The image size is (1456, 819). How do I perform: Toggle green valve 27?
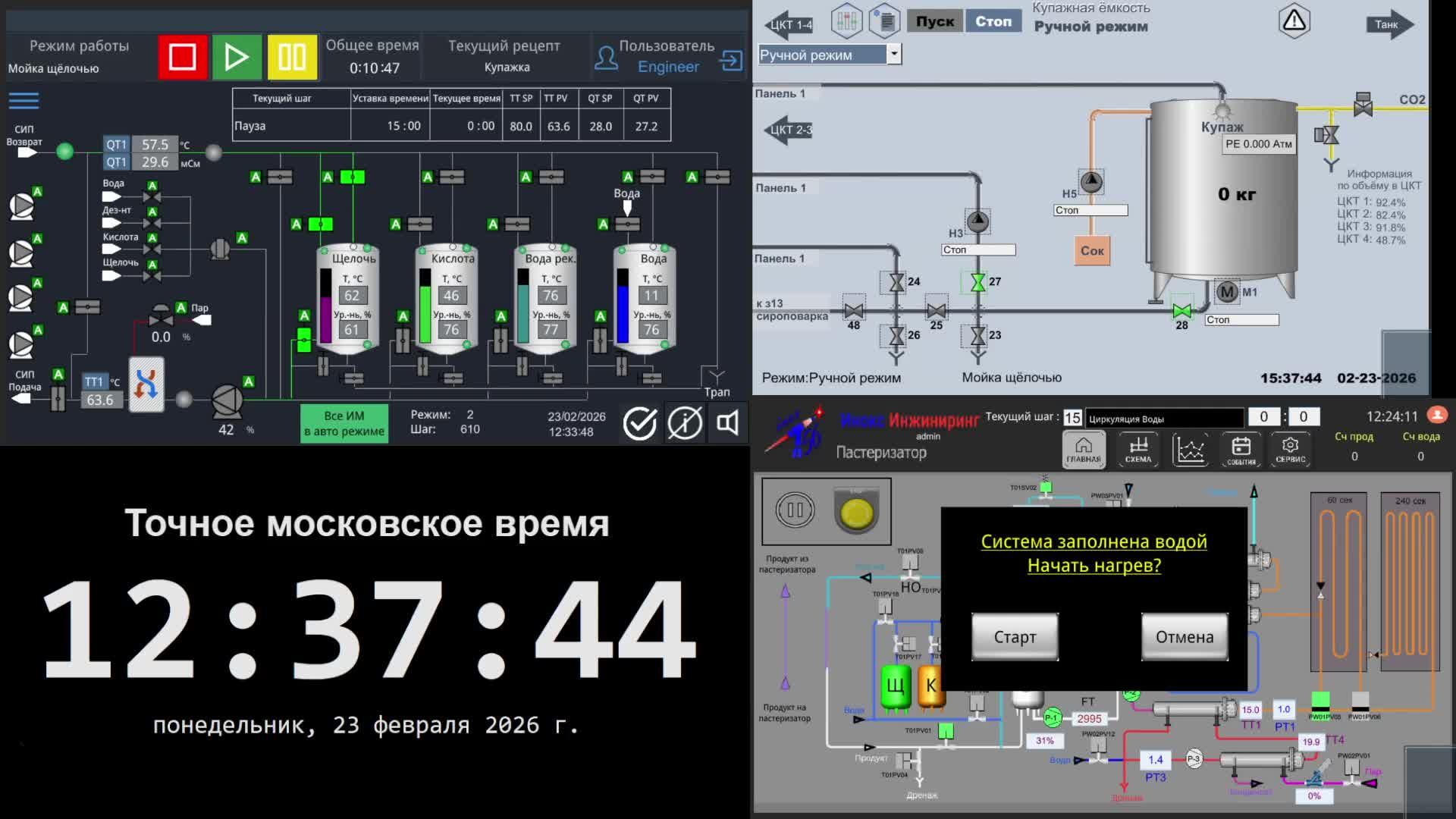pos(977,283)
